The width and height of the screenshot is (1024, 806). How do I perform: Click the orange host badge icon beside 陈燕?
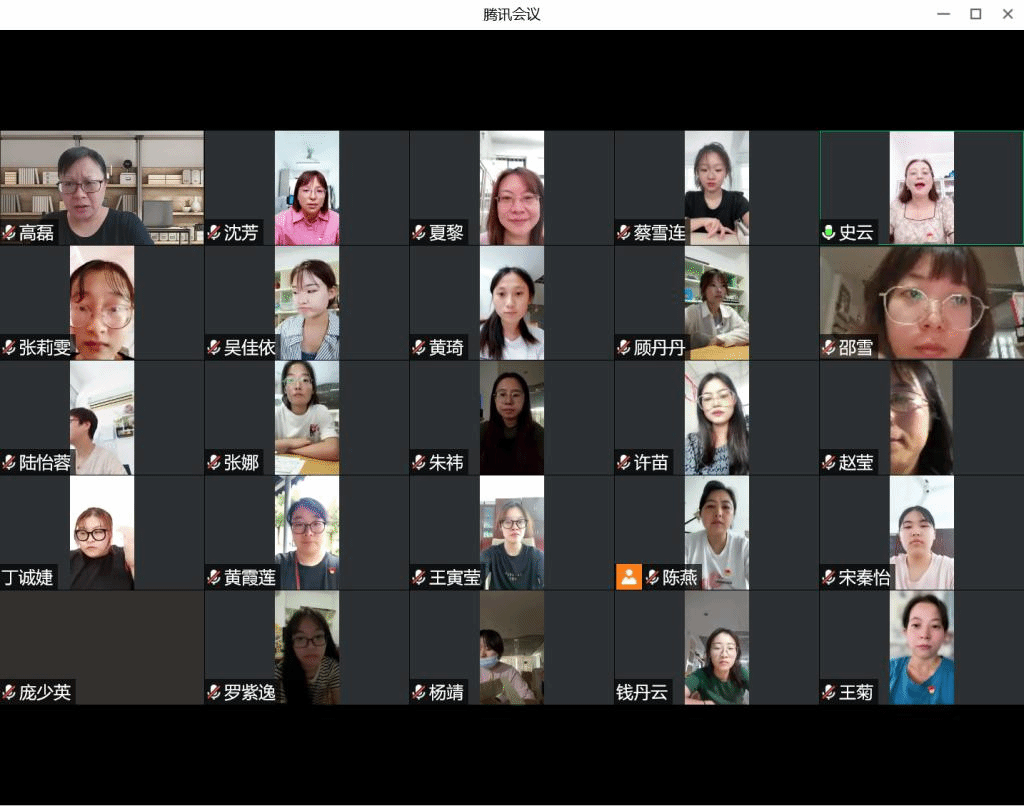pos(628,577)
